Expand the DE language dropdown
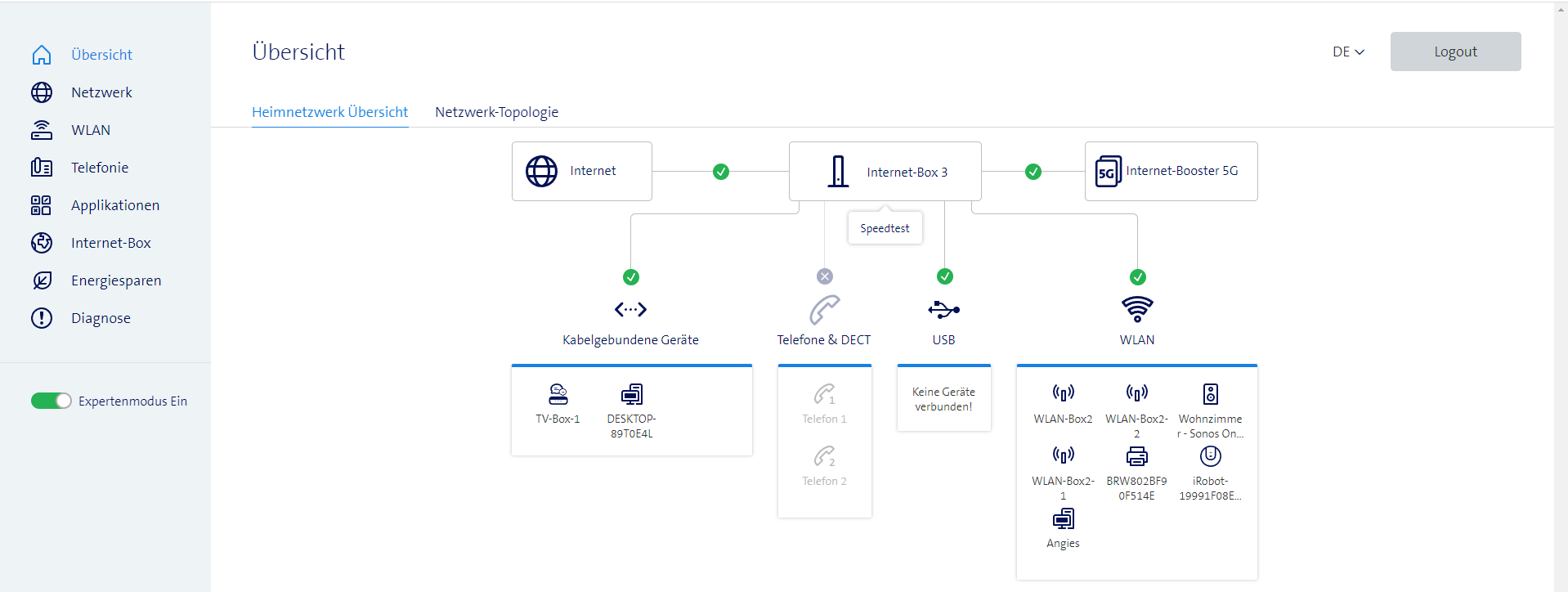1568x592 pixels. coord(1348,52)
